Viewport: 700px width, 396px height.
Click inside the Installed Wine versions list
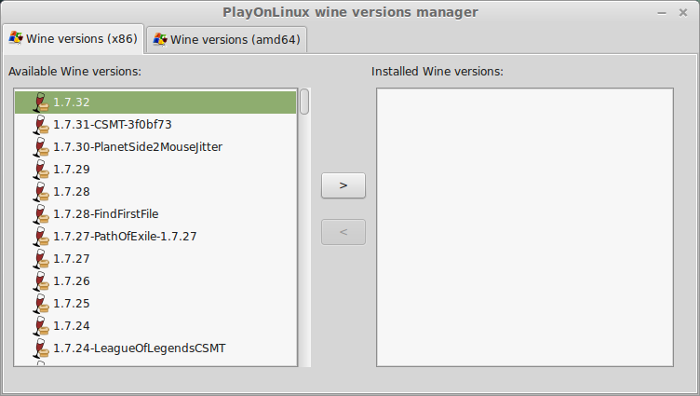tap(525, 227)
